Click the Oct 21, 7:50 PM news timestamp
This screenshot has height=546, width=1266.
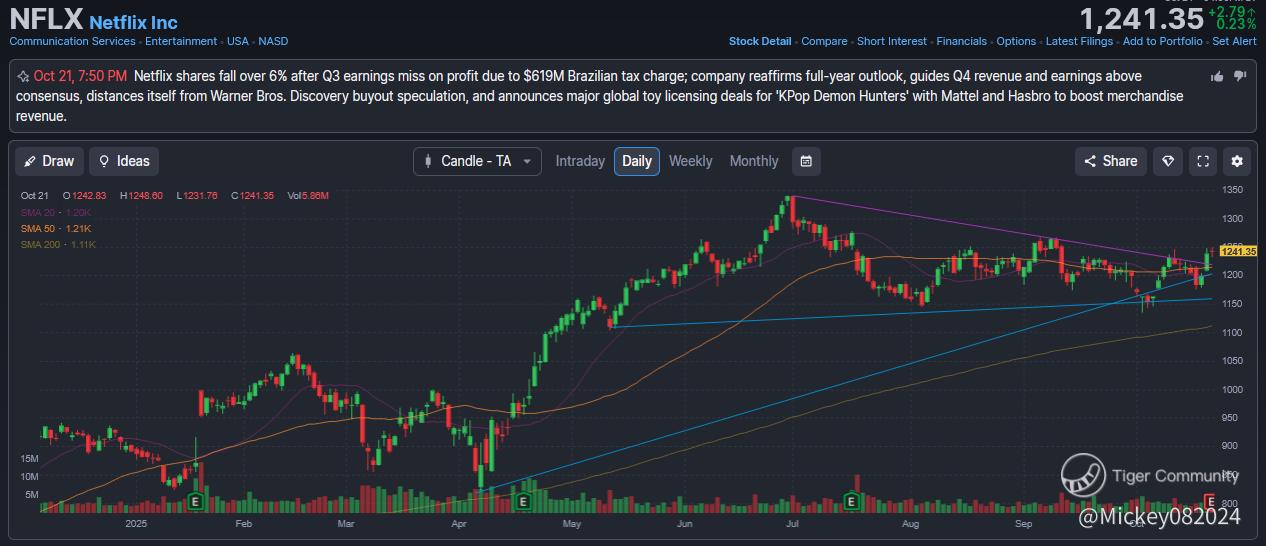(80, 76)
